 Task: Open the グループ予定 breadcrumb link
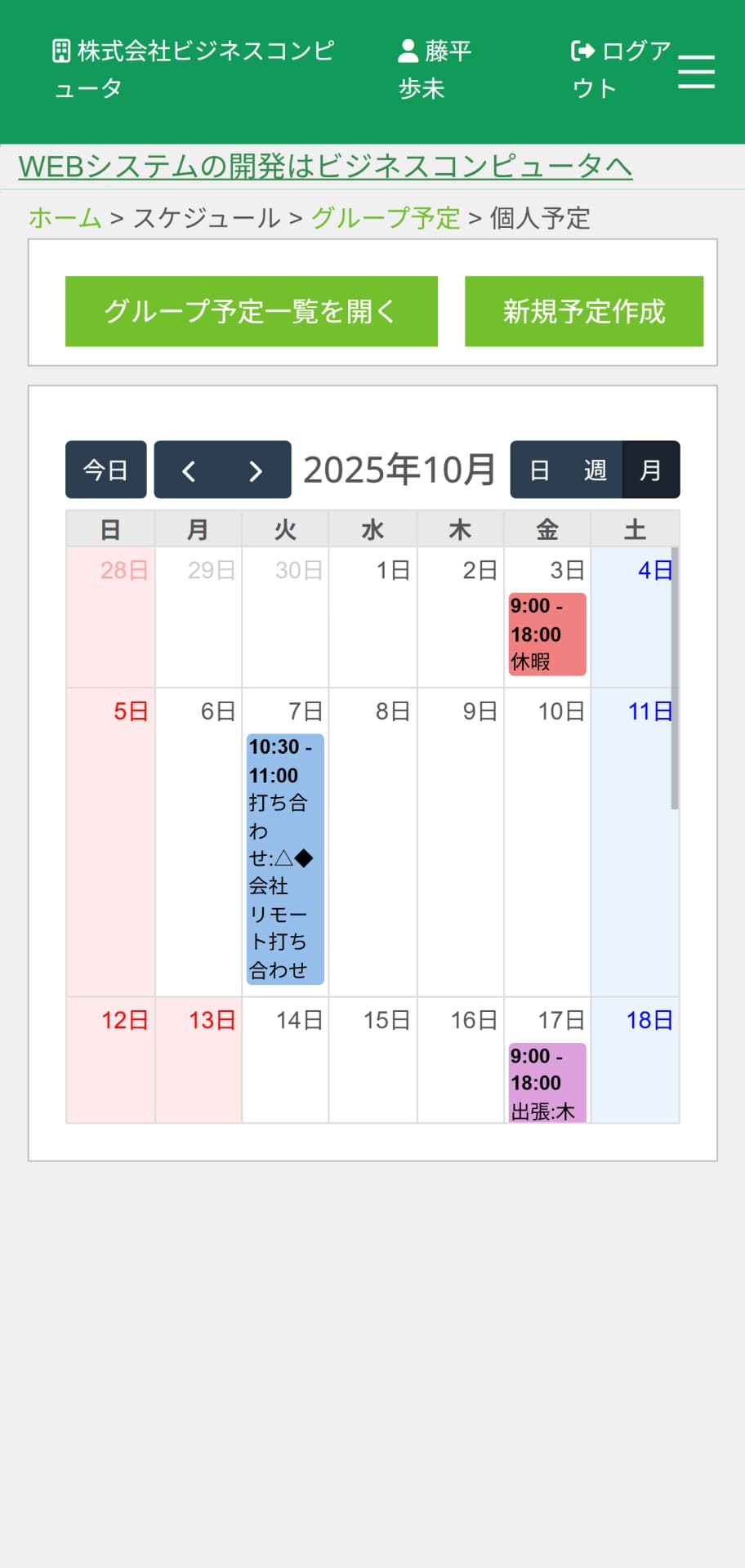[386, 218]
